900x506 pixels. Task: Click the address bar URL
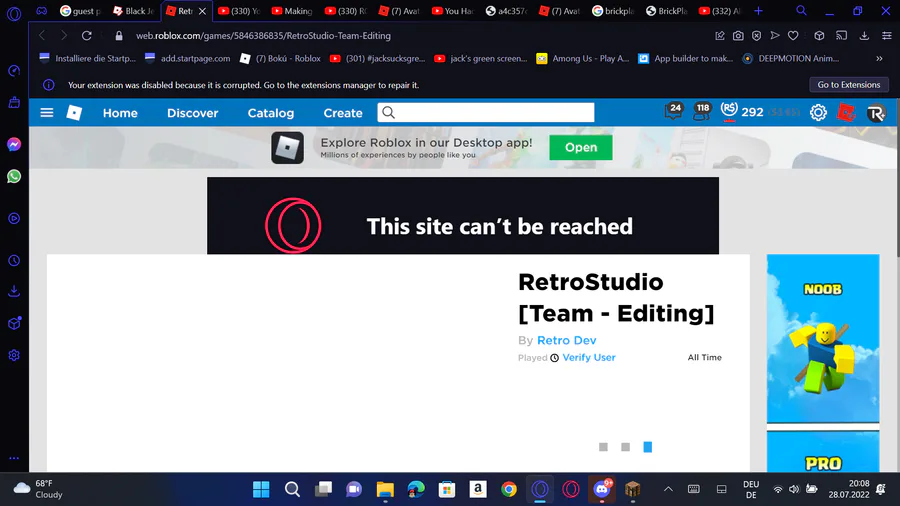(263, 36)
